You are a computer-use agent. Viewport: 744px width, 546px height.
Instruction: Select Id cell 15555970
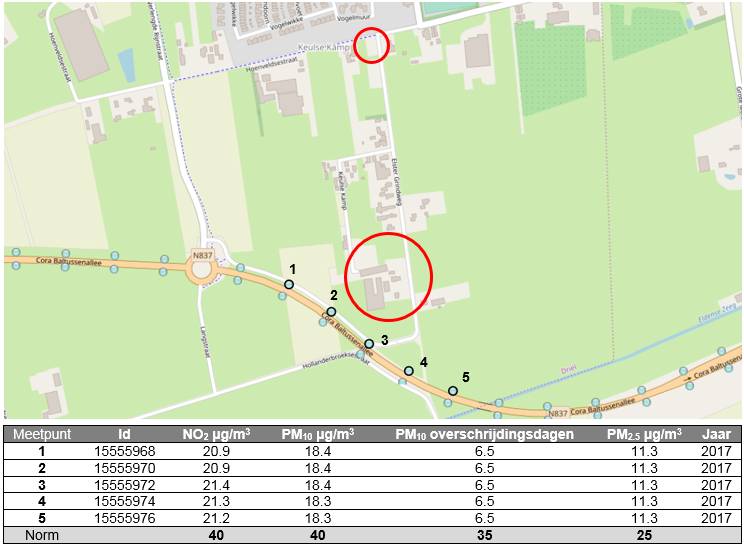tap(125, 468)
